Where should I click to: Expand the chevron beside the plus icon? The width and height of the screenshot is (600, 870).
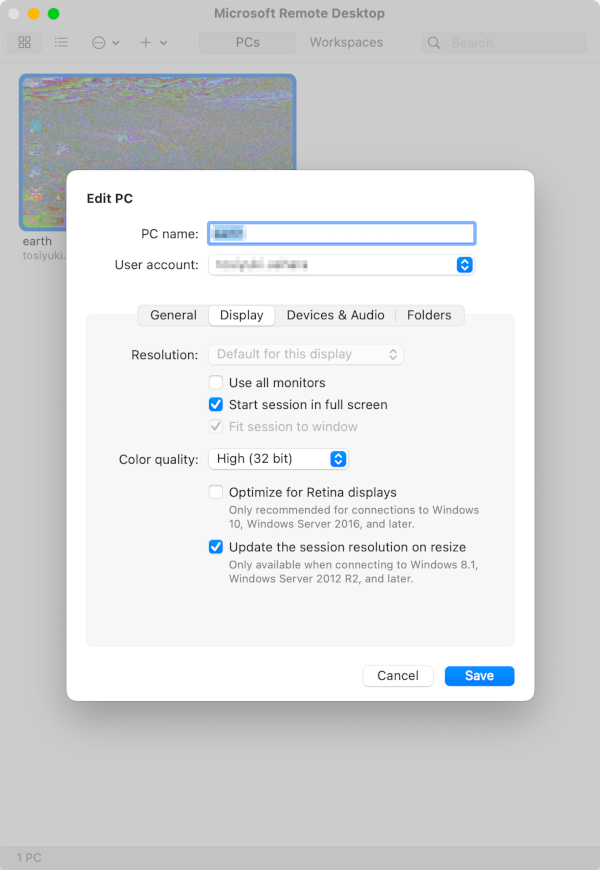coord(164,43)
